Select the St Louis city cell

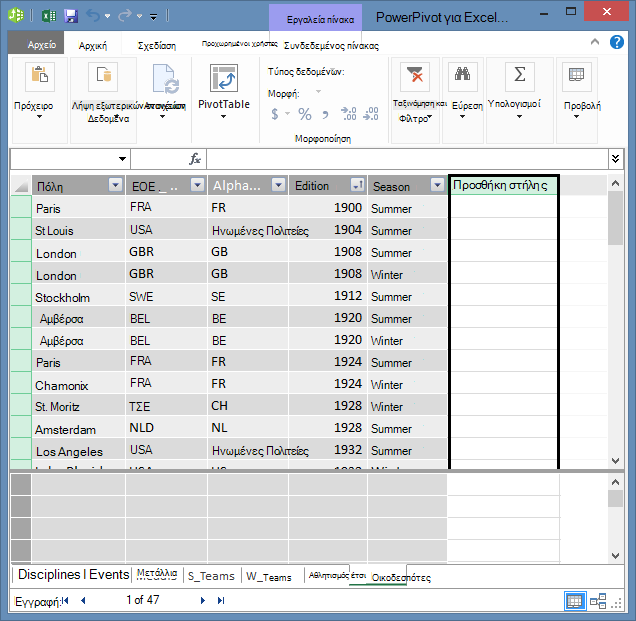tap(79, 230)
